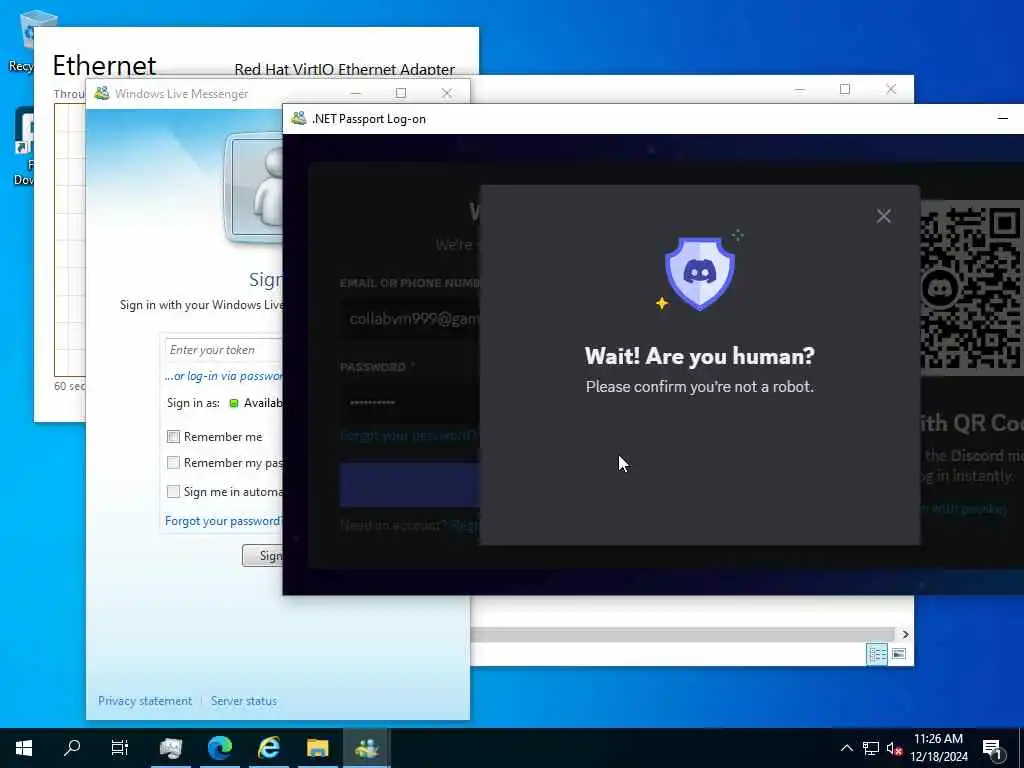
Task: Click the Messenger profile picture frame
Action: 253,189
